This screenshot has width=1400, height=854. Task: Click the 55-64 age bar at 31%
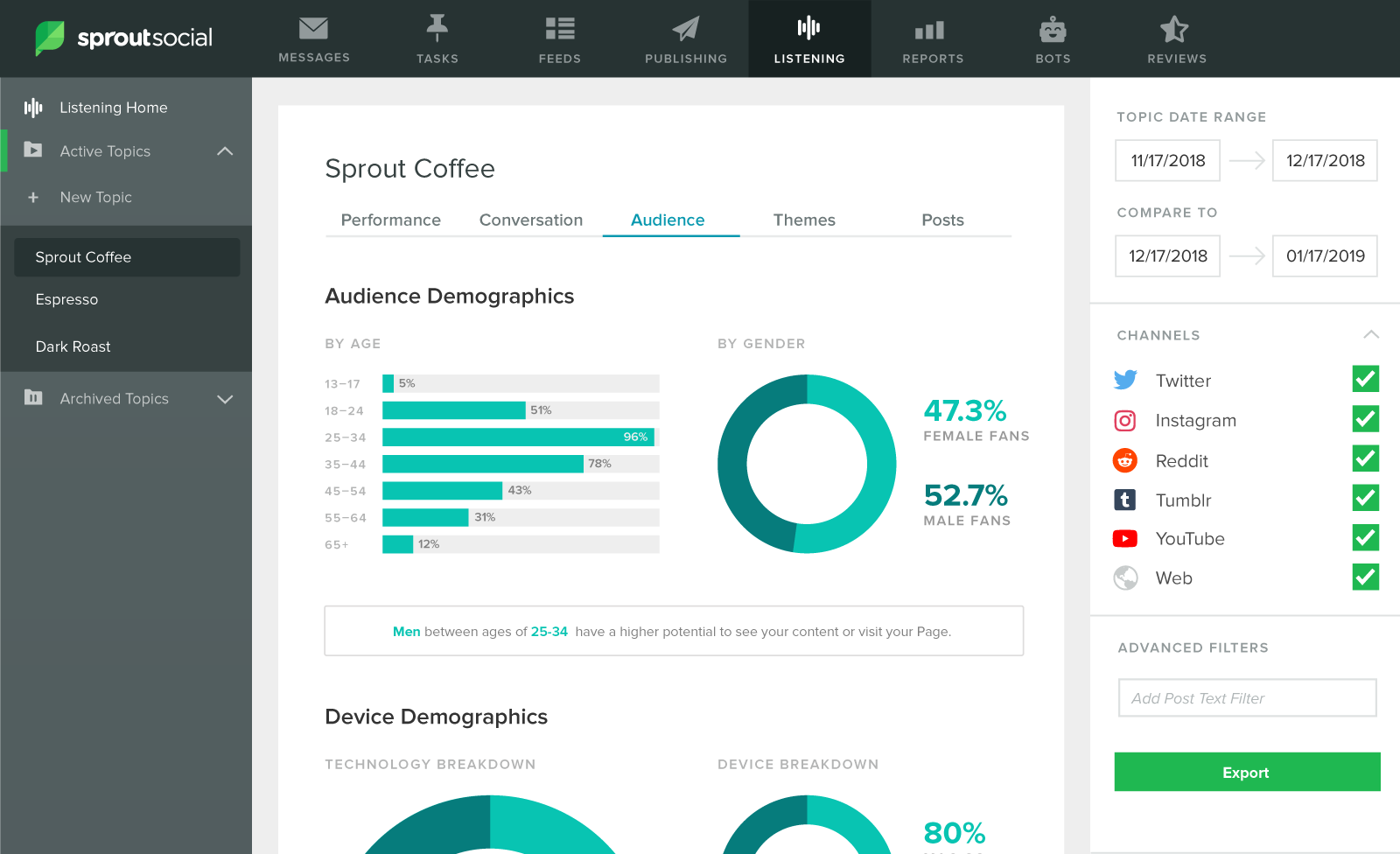pos(425,517)
